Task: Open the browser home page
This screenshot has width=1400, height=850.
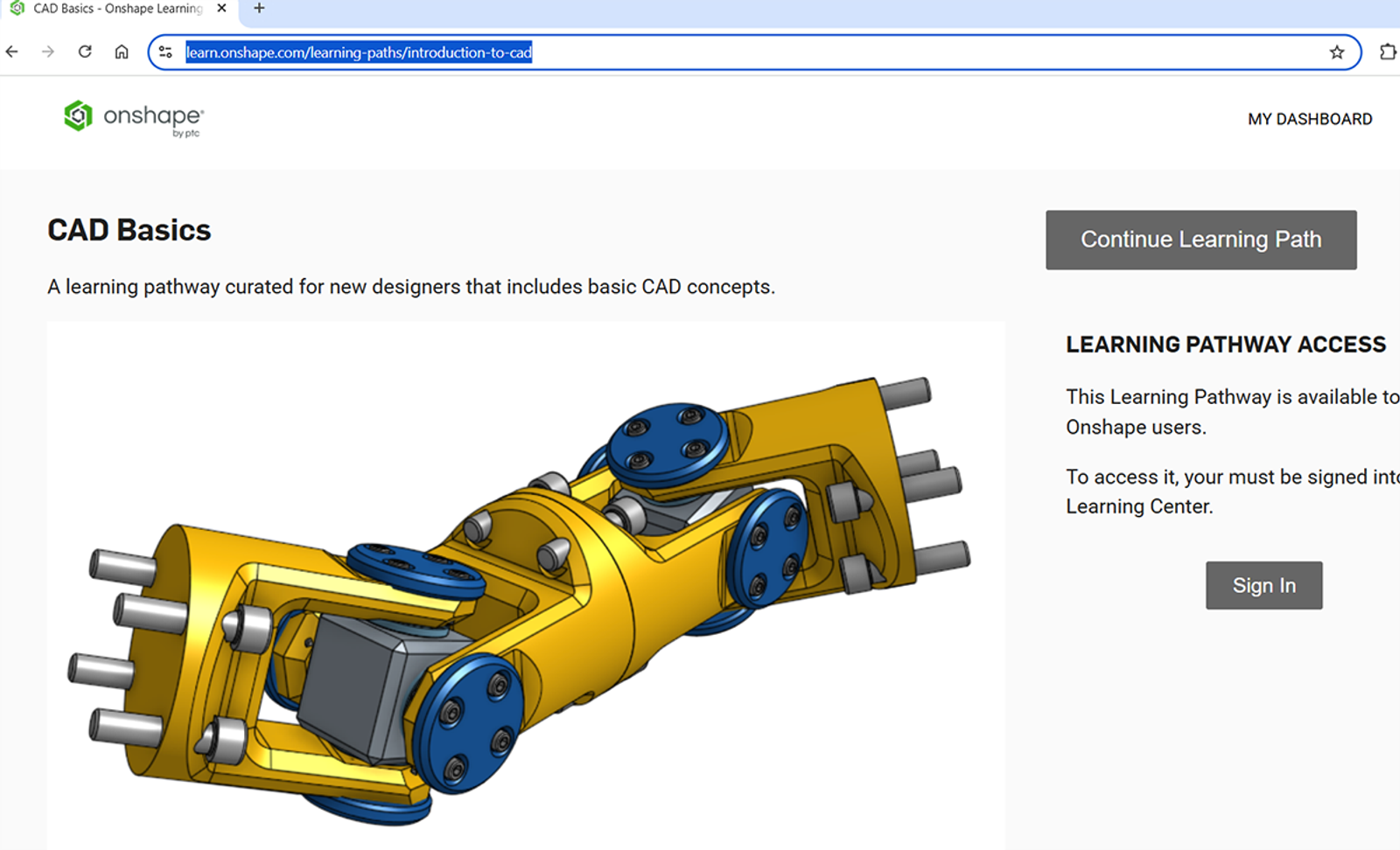Action: coord(122,52)
